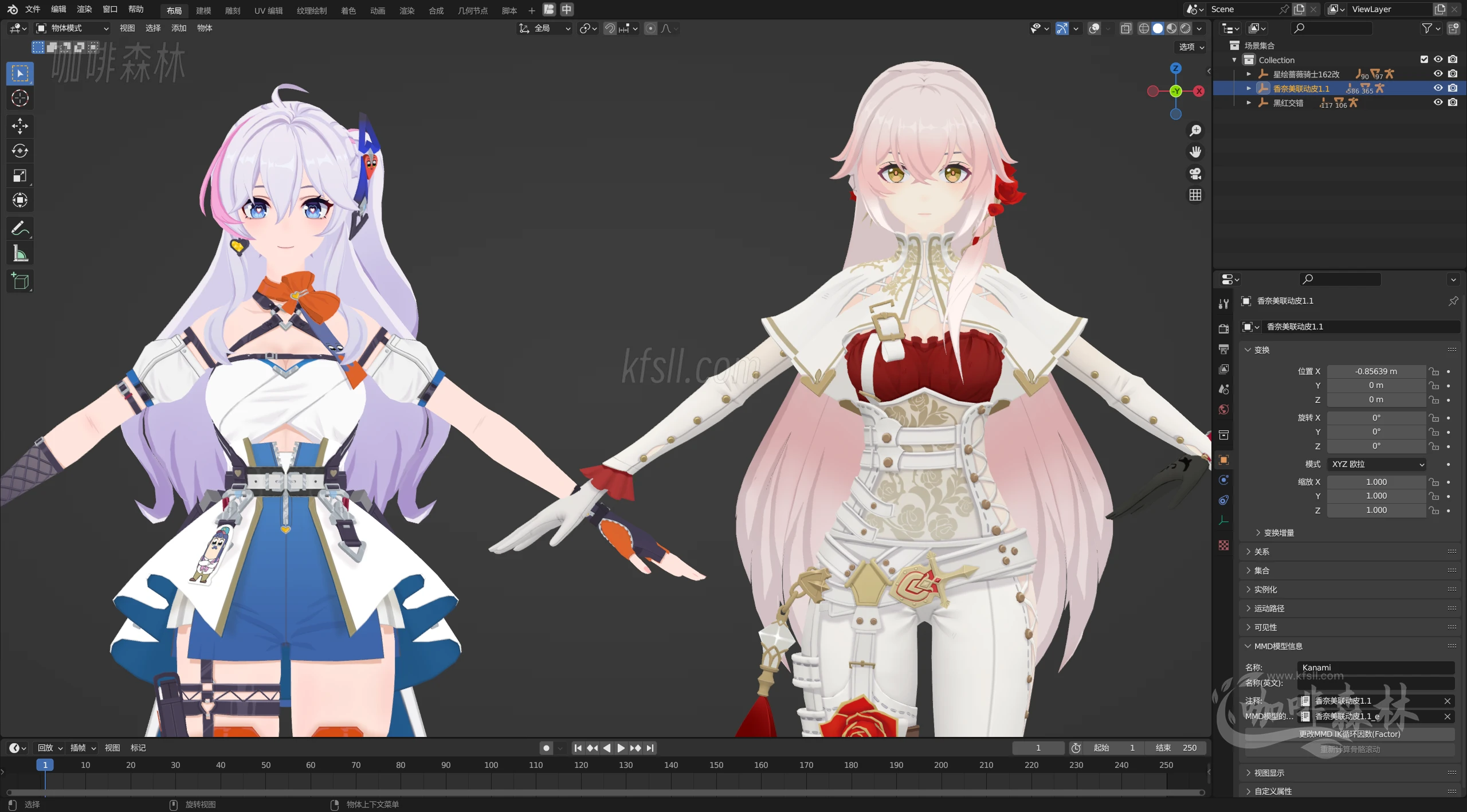Switch to the 动画 workspace tab

tap(378, 10)
